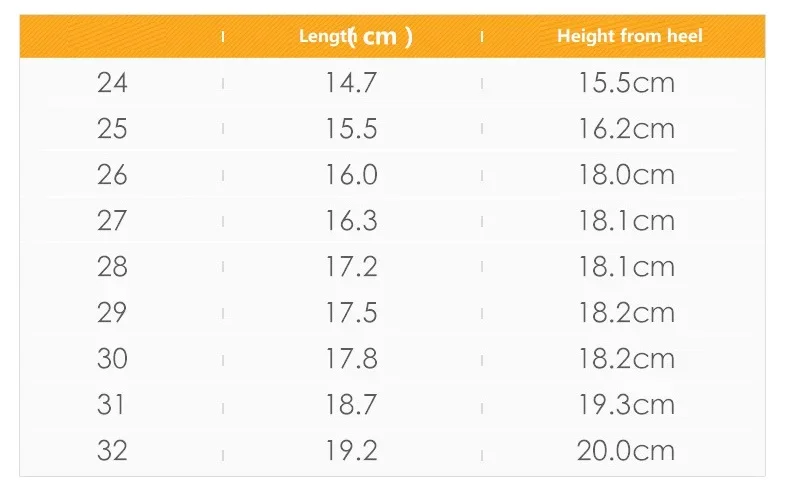Click the 19.3cm height value
The height and width of the screenshot is (494, 789).
[626, 404]
